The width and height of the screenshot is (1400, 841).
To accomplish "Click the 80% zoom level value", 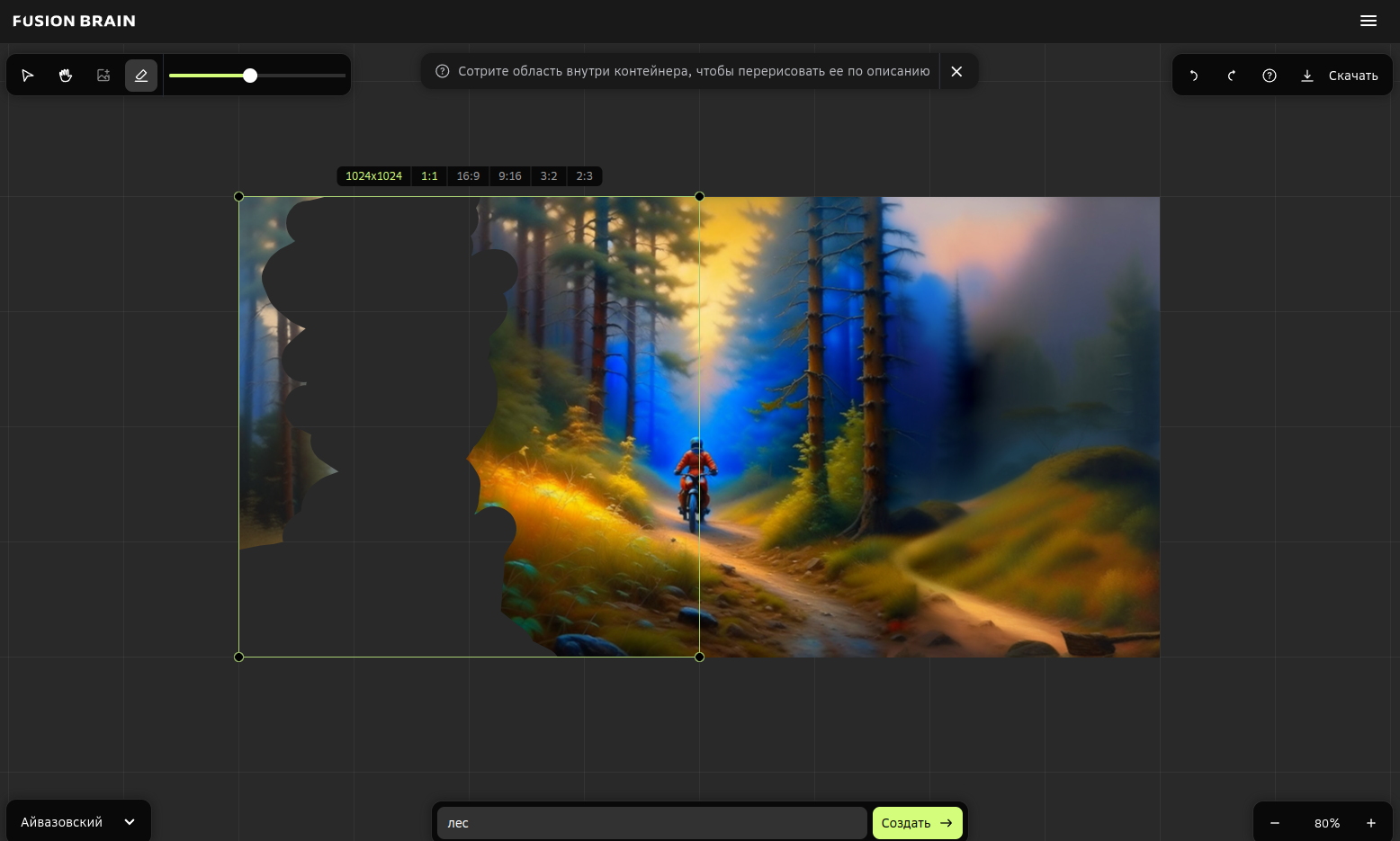I will pyautogui.click(x=1327, y=823).
